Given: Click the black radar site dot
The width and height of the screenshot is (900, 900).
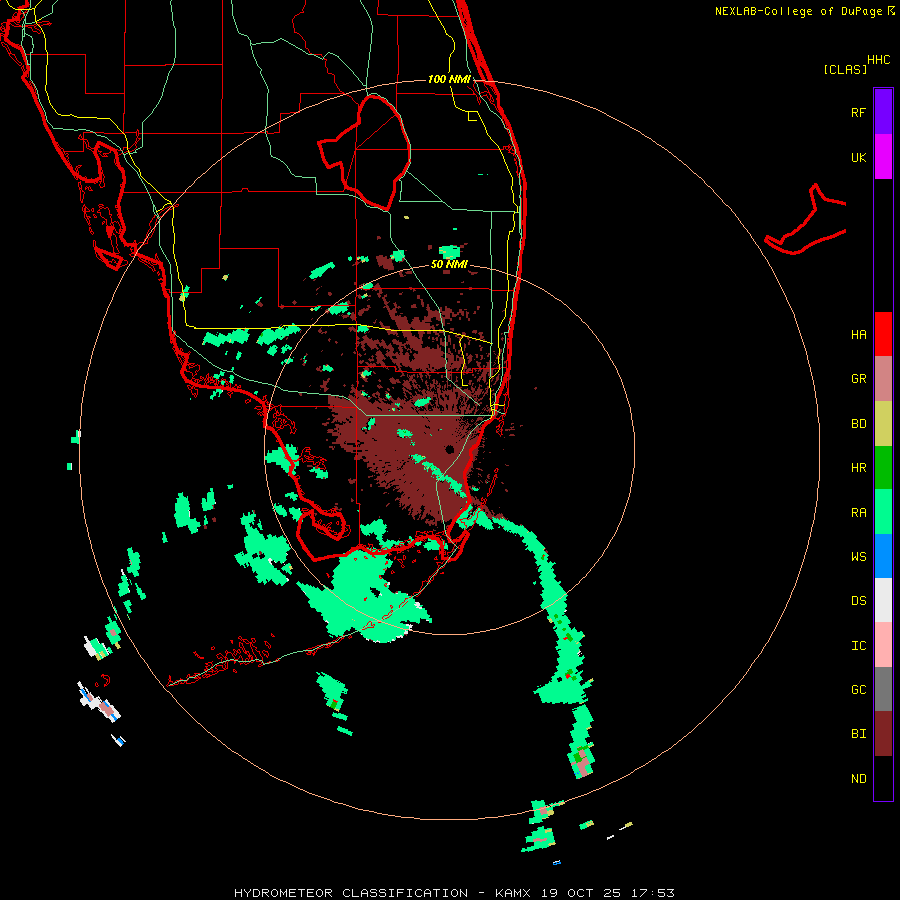Looking at the screenshot, I should point(449,449).
